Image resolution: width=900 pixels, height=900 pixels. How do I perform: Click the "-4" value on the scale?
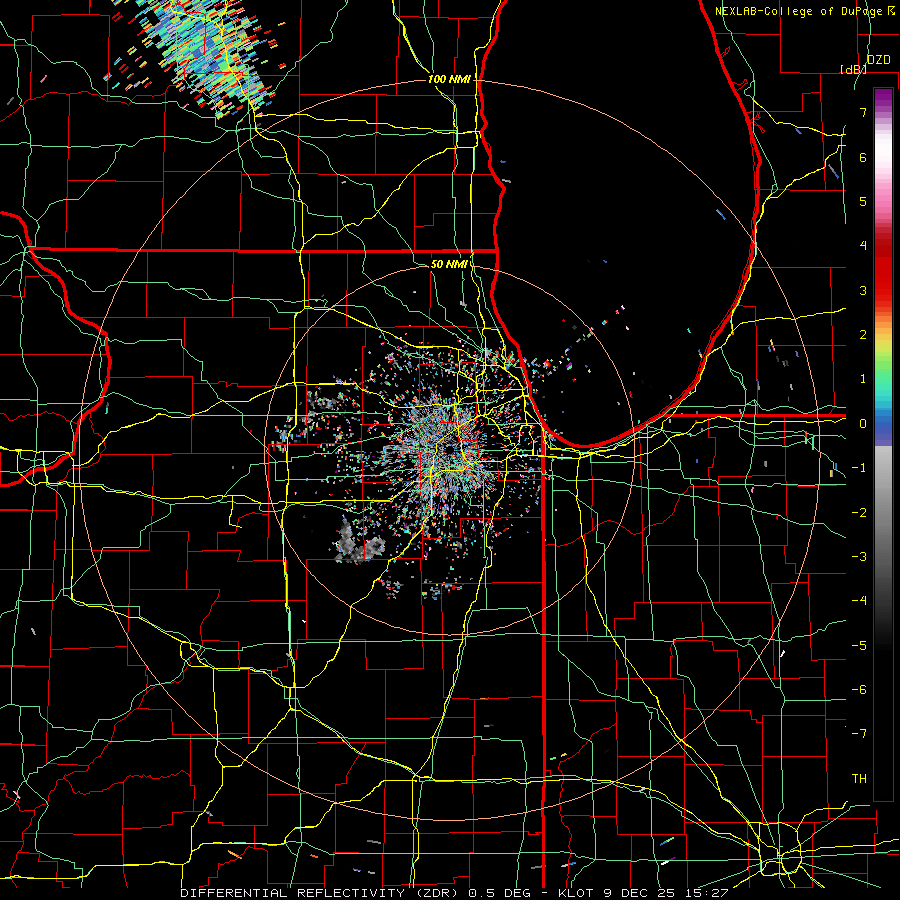(859, 601)
